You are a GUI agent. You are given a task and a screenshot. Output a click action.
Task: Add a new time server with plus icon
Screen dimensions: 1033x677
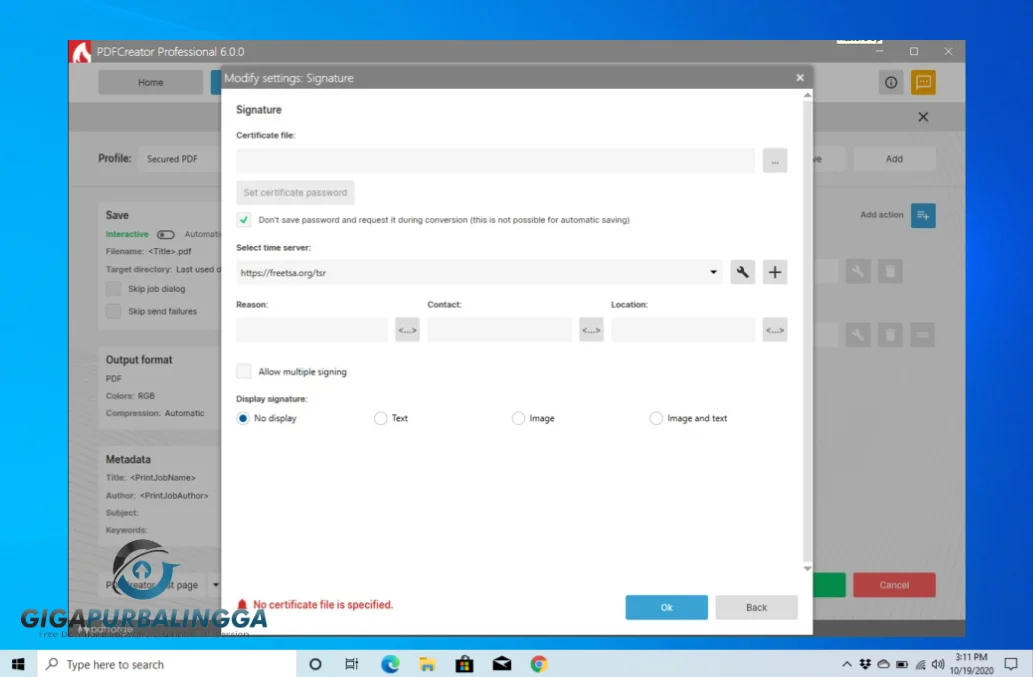pos(774,271)
